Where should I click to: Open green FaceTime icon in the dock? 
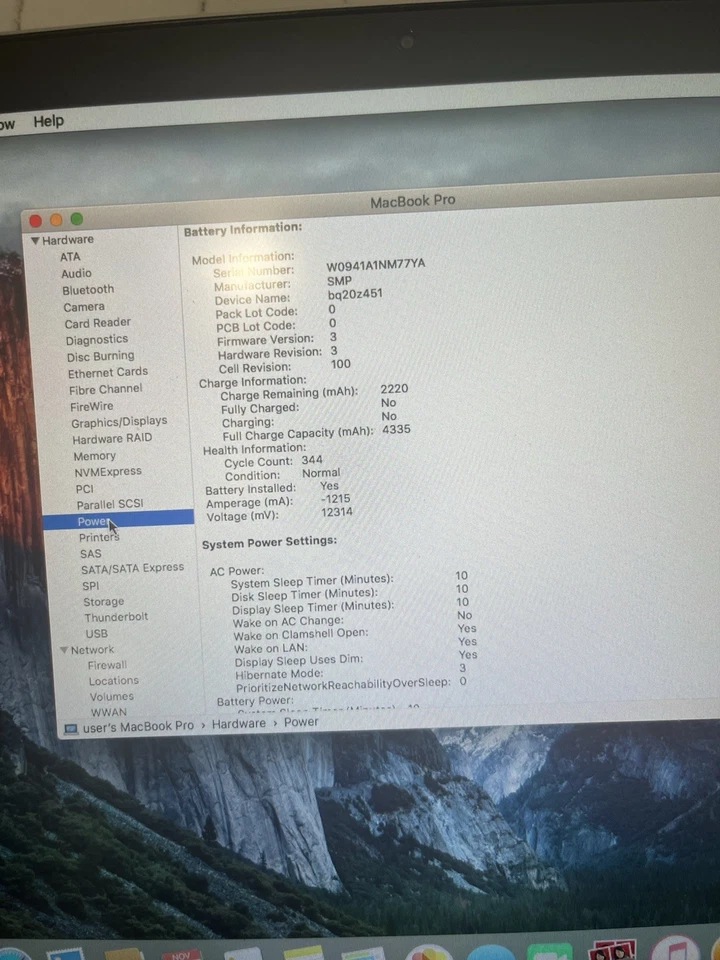coord(550,952)
